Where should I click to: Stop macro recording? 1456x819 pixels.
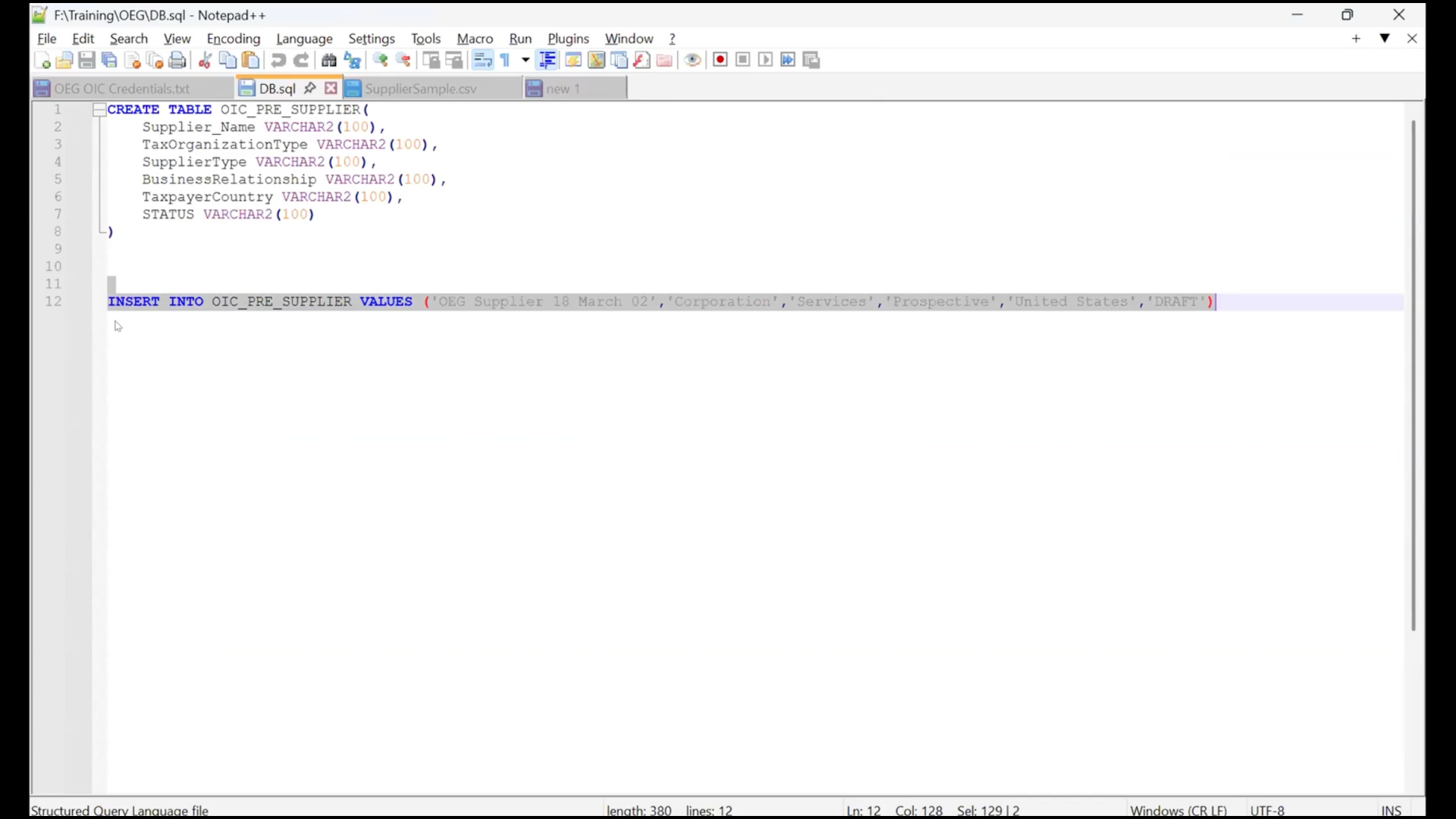pyautogui.click(x=742, y=60)
